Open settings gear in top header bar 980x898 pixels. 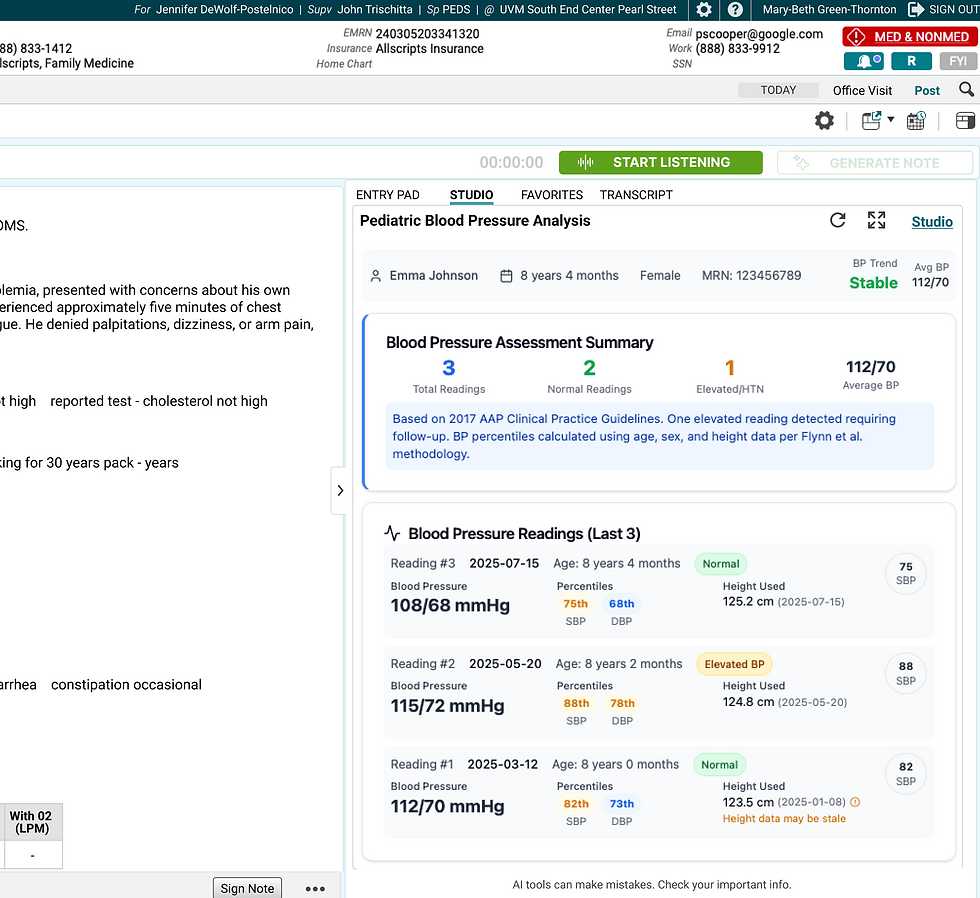point(704,9)
